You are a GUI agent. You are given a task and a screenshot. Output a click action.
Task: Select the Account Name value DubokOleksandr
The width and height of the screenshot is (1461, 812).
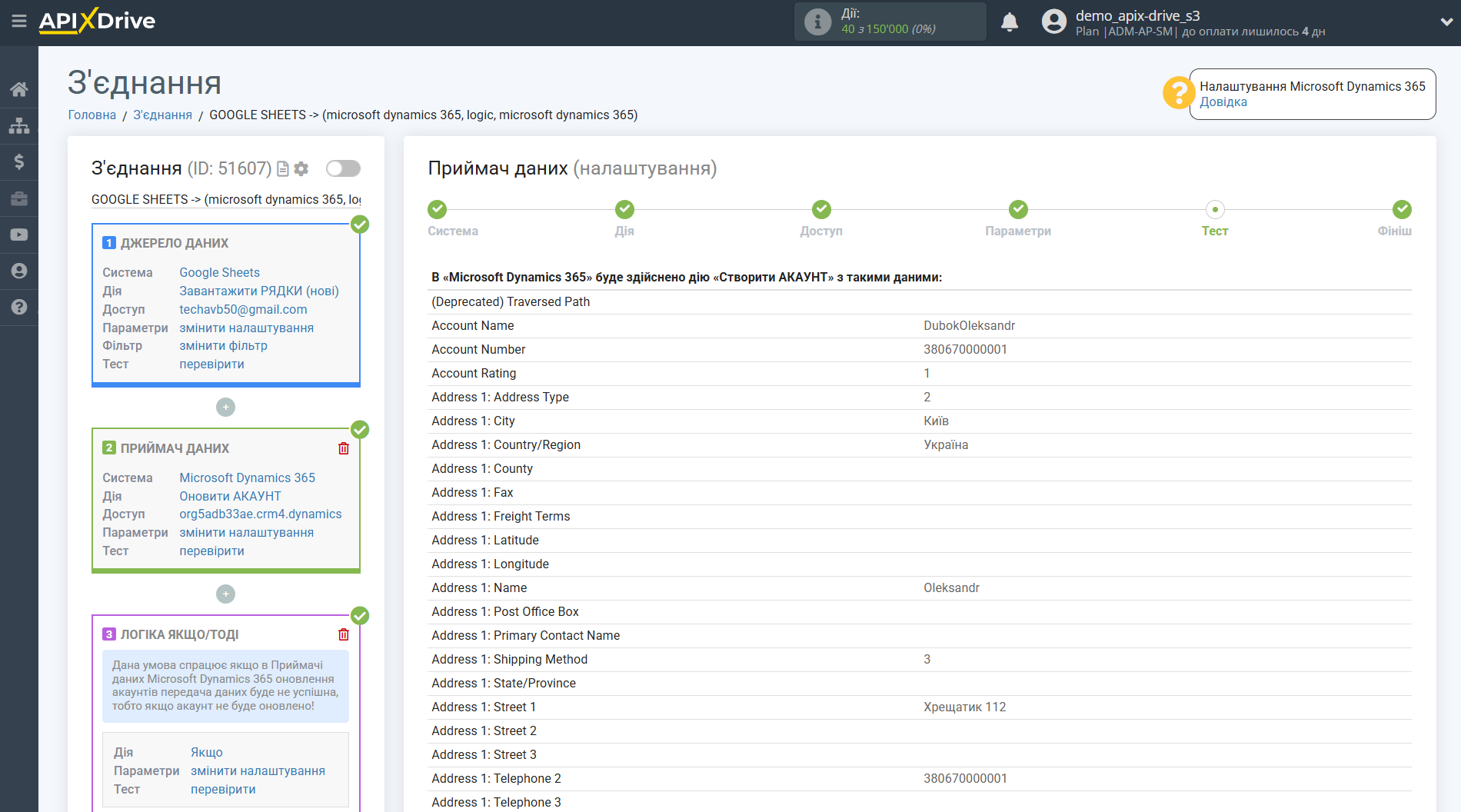click(x=969, y=326)
